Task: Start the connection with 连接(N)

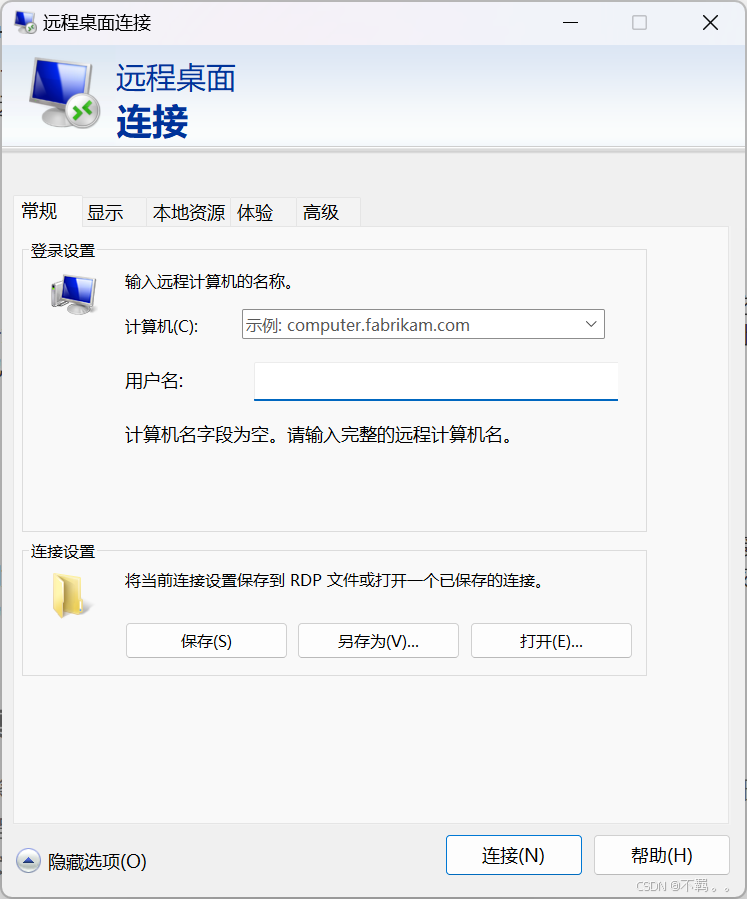Action: (513, 855)
